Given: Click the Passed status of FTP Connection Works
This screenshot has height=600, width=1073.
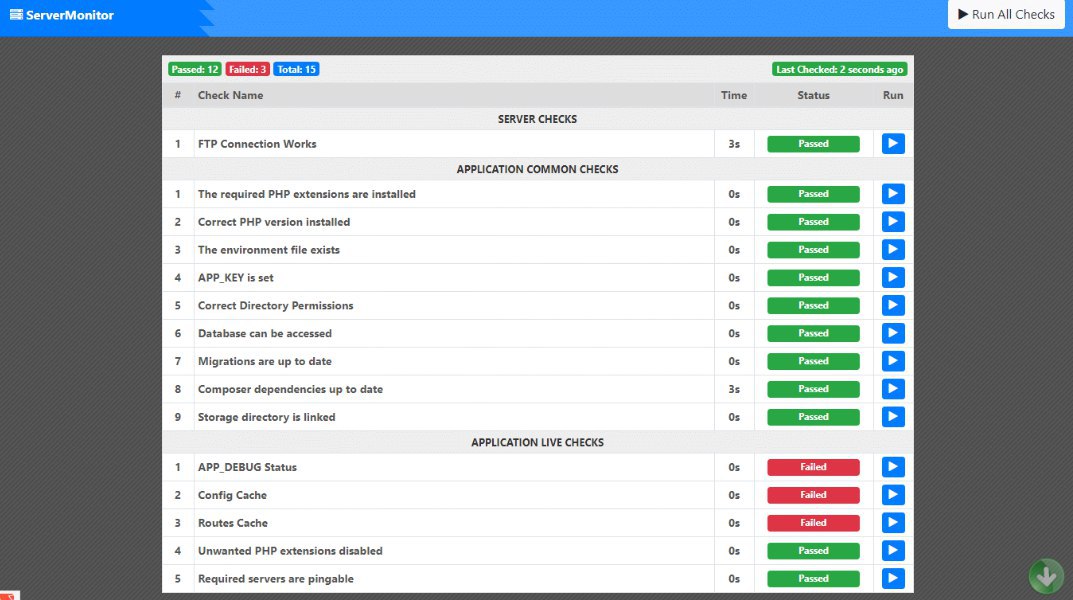Looking at the screenshot, I should pyautogui.click(x=813, y=144).
